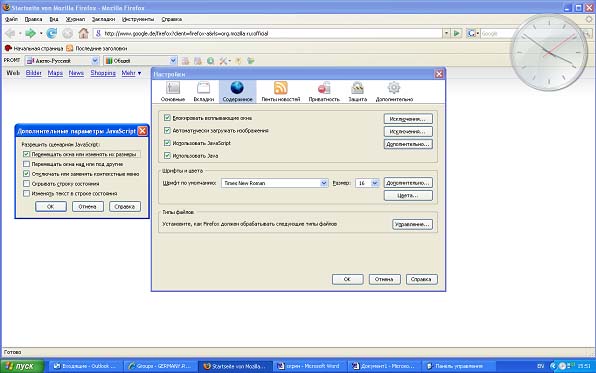Click the green round PROMT toolbar icon
This screenshot has height=373, width=596.
coord(210,61)
